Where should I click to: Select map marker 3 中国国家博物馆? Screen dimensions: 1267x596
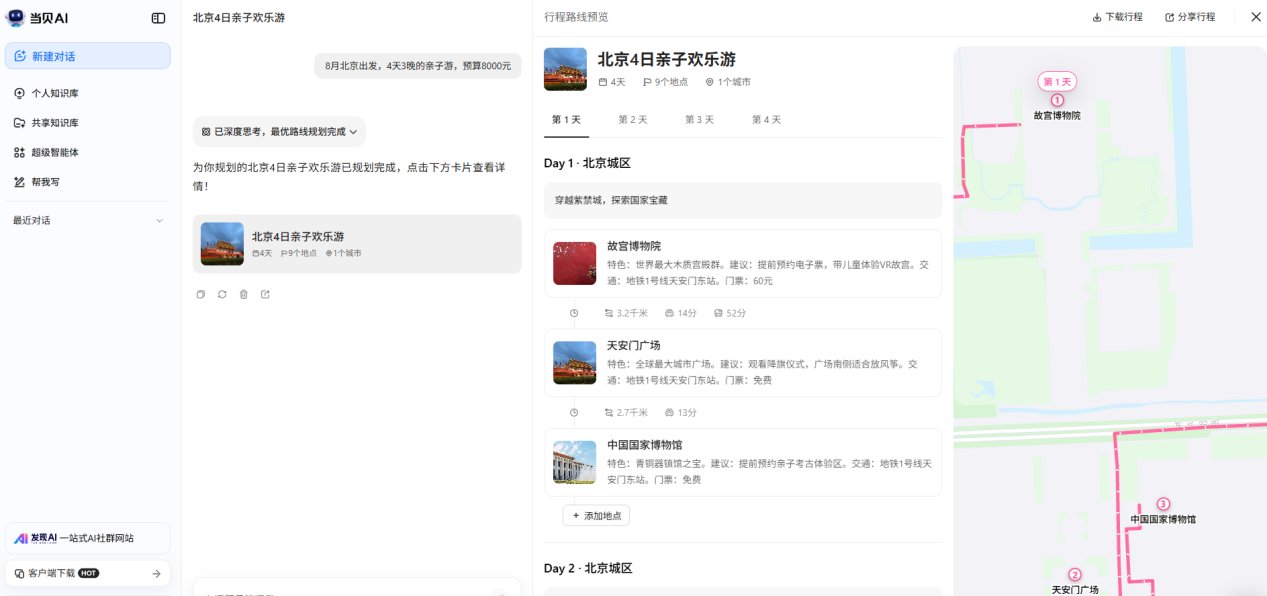click(x=1163, y=504)
